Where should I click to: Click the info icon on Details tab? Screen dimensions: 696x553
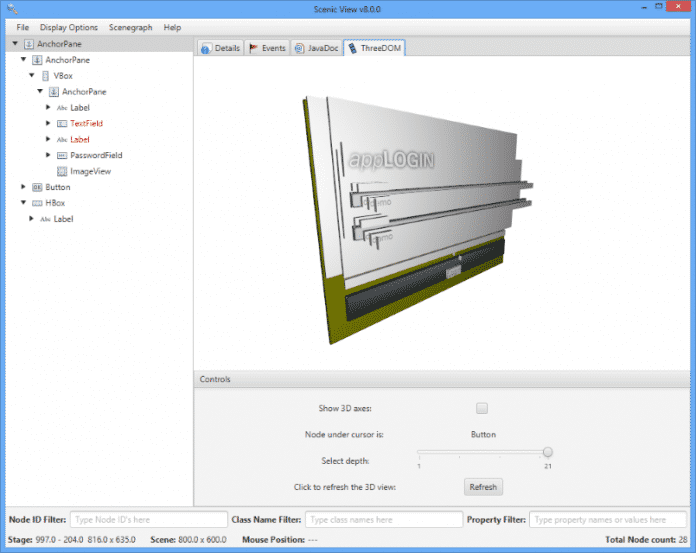pyautogui.click(x=206, y=48)
